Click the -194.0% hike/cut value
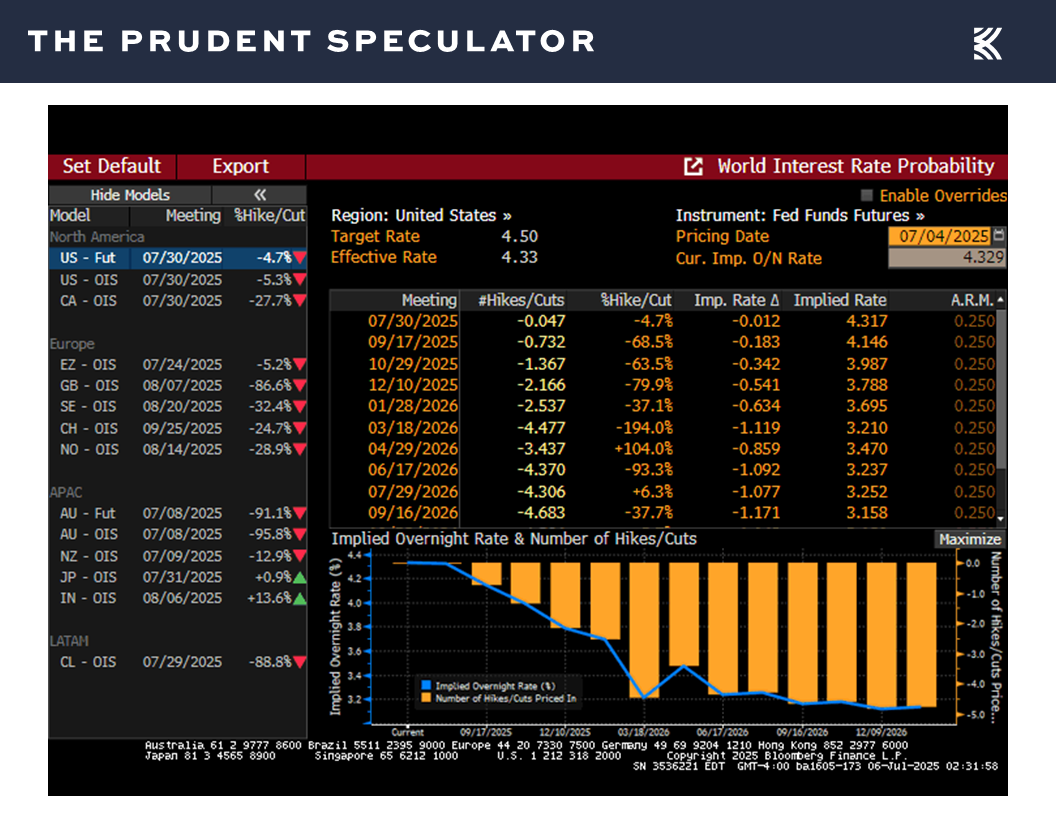This screenshot has height=816, width=1056. [644, 428]
